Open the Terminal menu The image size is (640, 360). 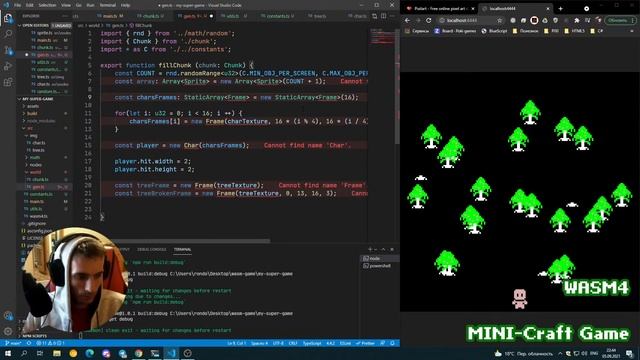(x=108, y=5)
